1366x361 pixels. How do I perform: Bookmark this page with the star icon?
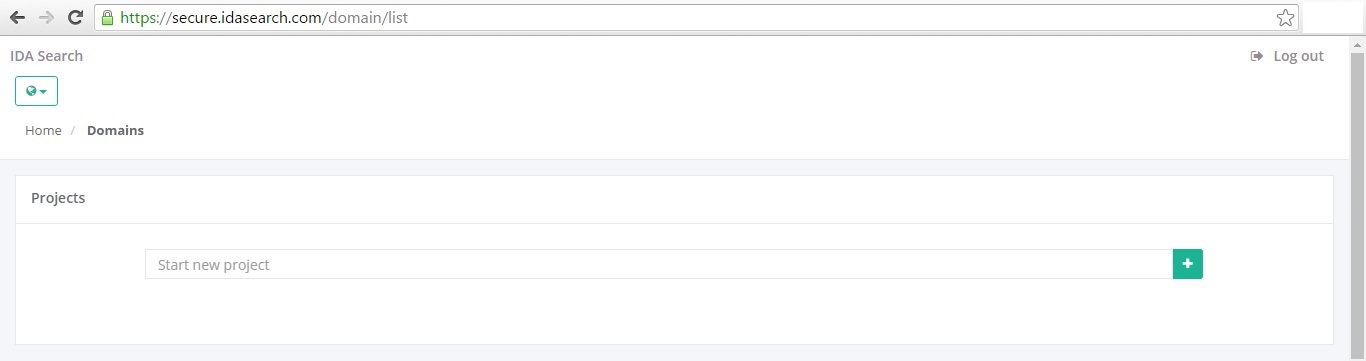point(1285,18)
